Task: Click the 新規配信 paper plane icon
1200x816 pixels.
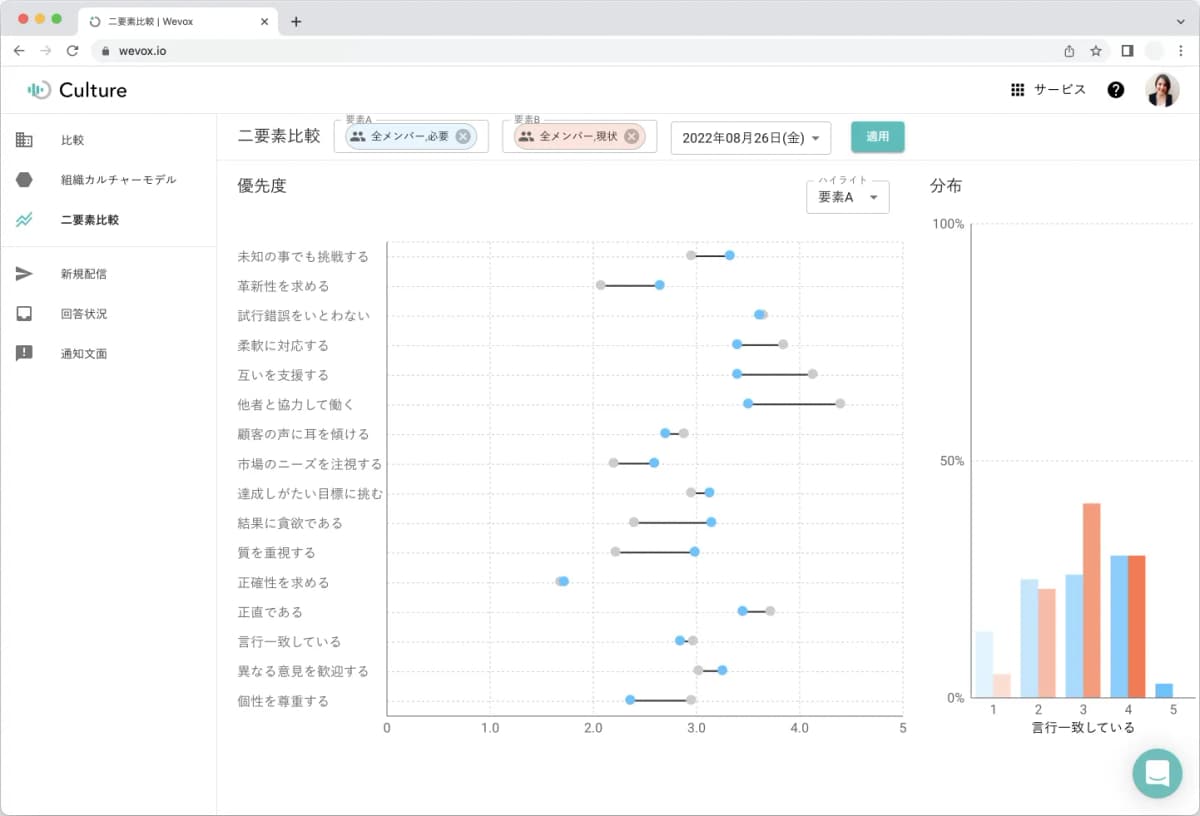Action: pos(24,274)
